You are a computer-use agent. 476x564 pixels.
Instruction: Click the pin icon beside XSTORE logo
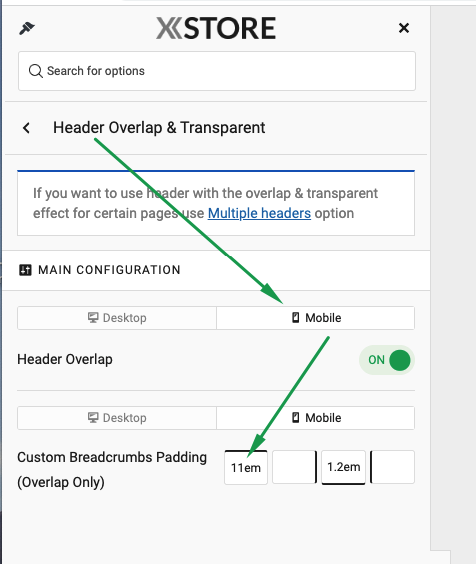tap(27, 28)
